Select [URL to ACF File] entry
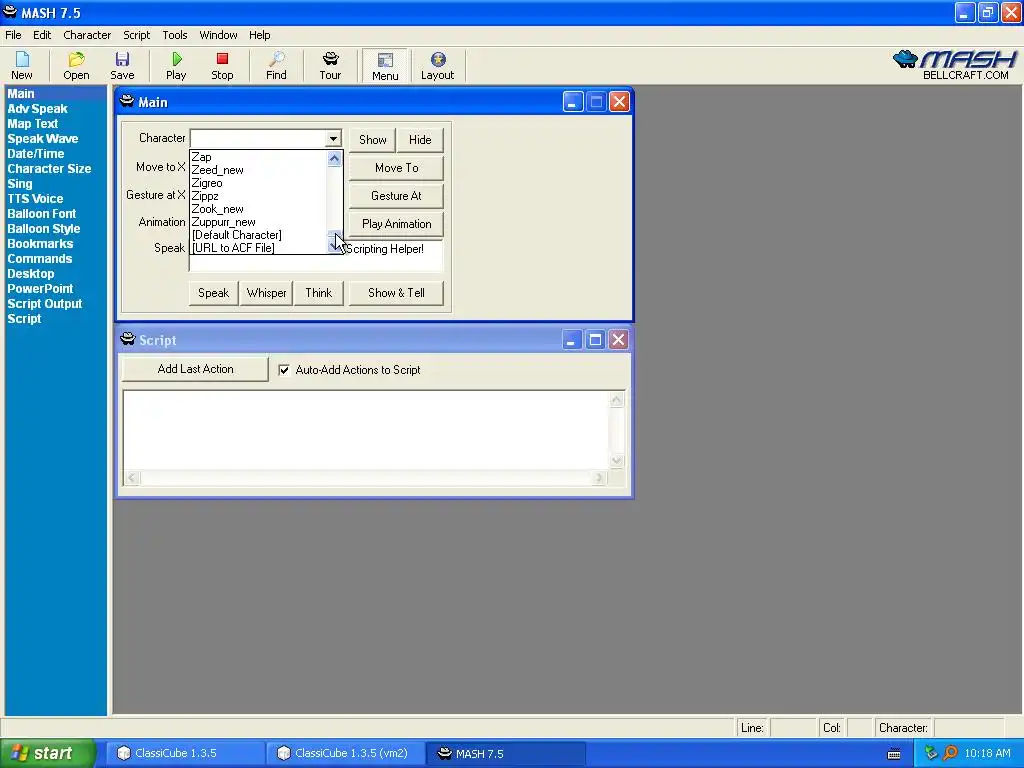The image size is (1024, 768). tap(233, 248)
